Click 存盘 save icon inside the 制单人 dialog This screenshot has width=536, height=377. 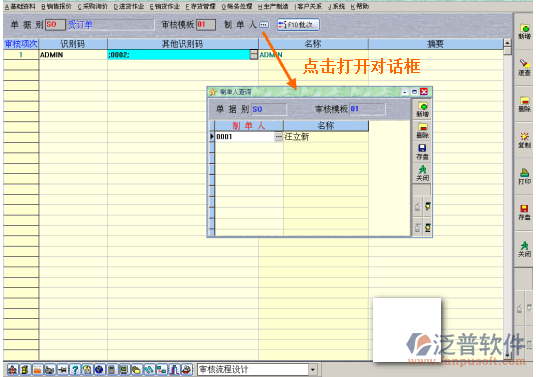422,152
